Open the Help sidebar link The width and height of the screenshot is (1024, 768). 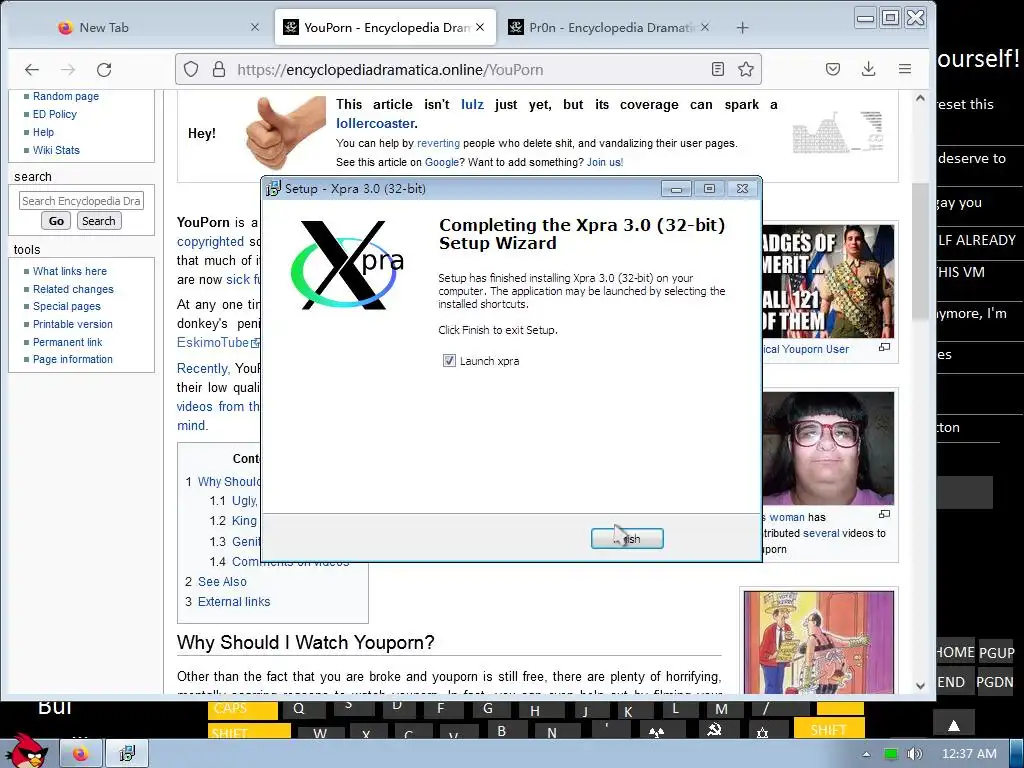click(x=43, y=132)
